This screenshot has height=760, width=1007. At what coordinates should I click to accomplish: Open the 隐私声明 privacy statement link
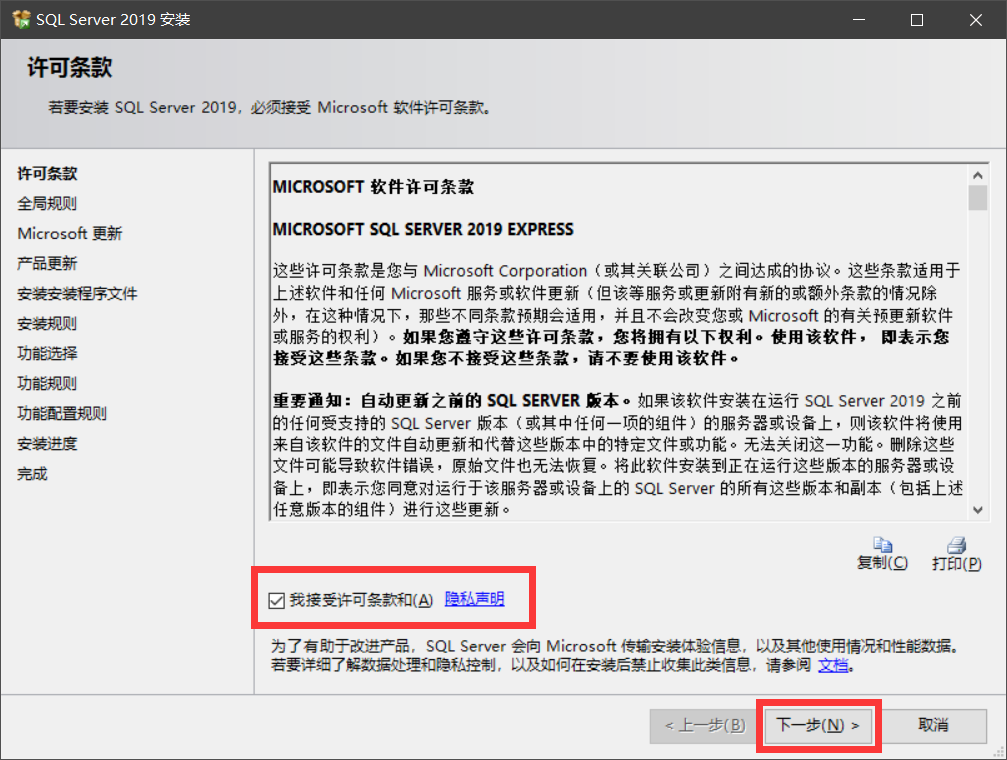(x=474, y=599)
